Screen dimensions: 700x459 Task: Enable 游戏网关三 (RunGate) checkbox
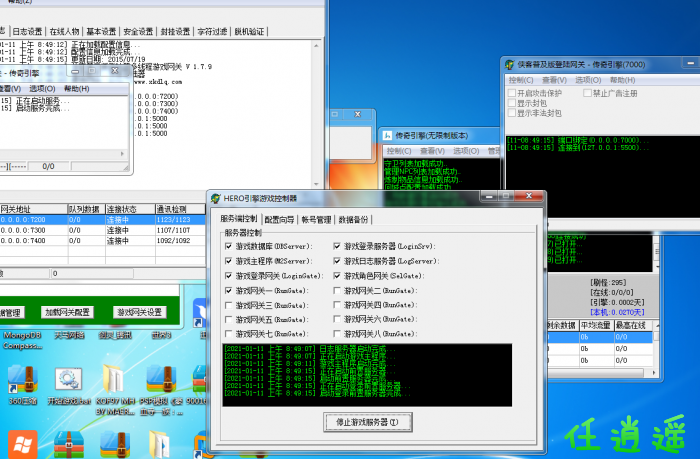(229, 305)
